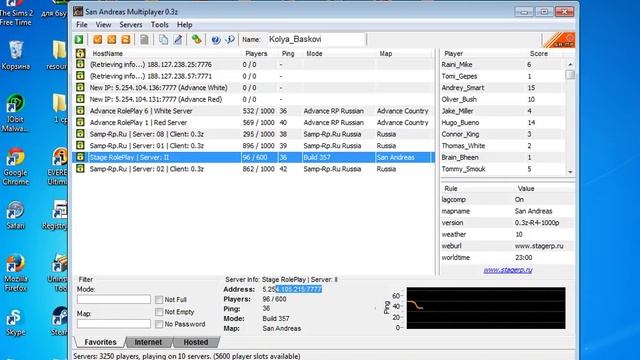640x360 pixels.
Task: Click the lock icon column header
Action: [80, 53]
